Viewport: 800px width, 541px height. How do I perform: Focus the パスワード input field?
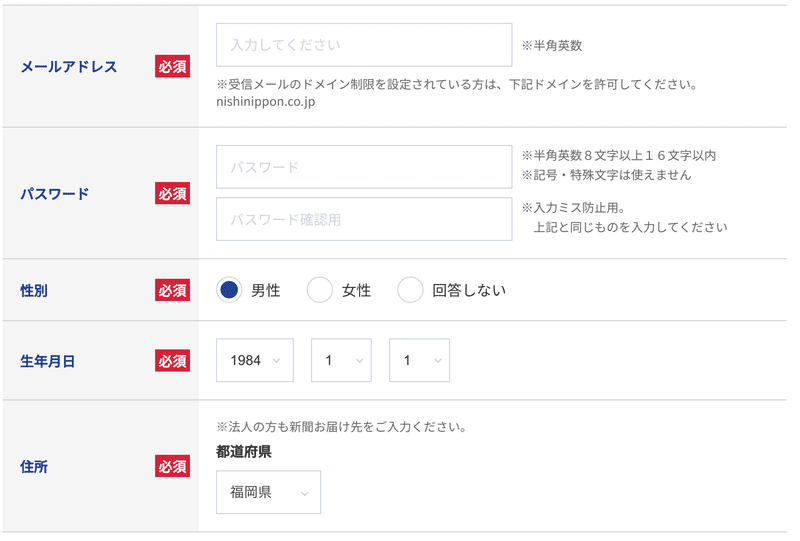(364, 167)
